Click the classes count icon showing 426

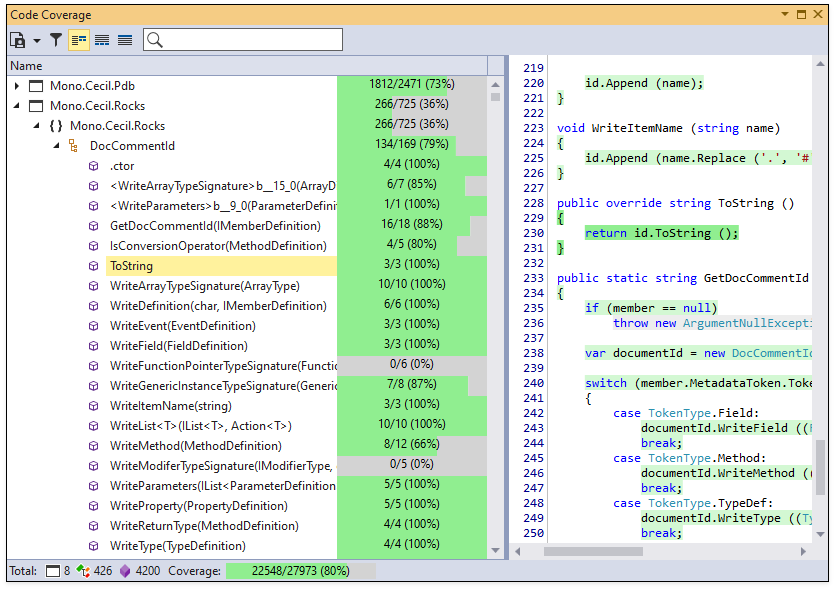83,571
